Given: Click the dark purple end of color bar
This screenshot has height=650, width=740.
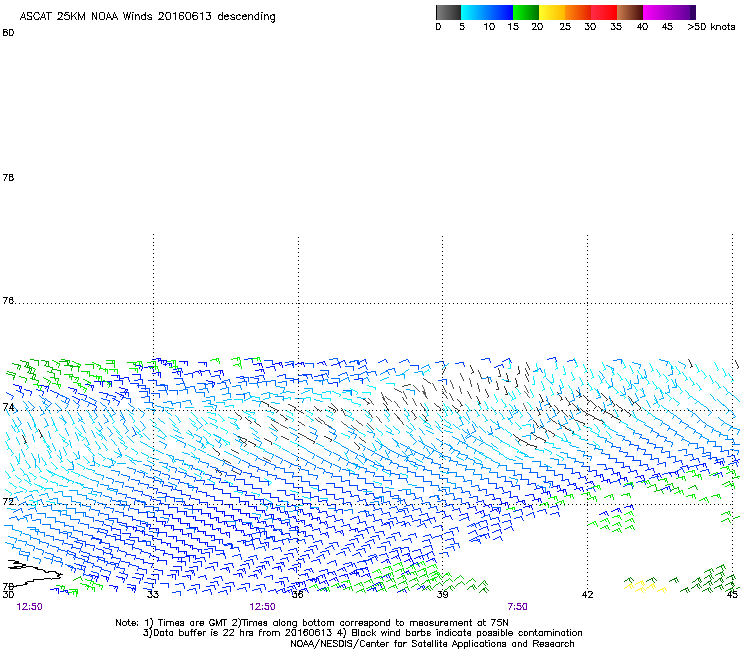Looking at the screenshot, I should pyautogui.click(x=692, y=12).
